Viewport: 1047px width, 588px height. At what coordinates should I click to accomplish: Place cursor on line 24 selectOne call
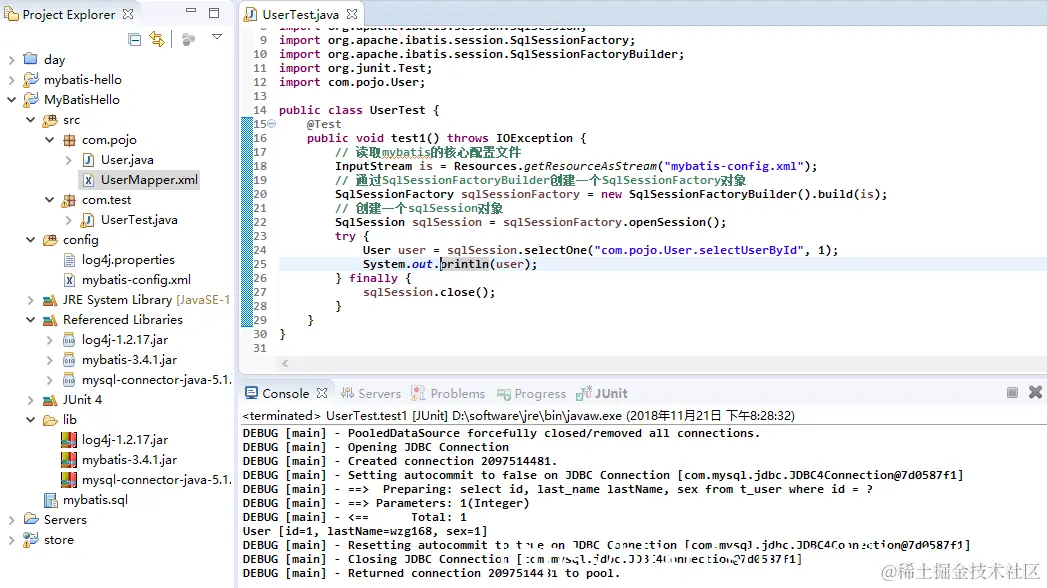tap(554, 250)
